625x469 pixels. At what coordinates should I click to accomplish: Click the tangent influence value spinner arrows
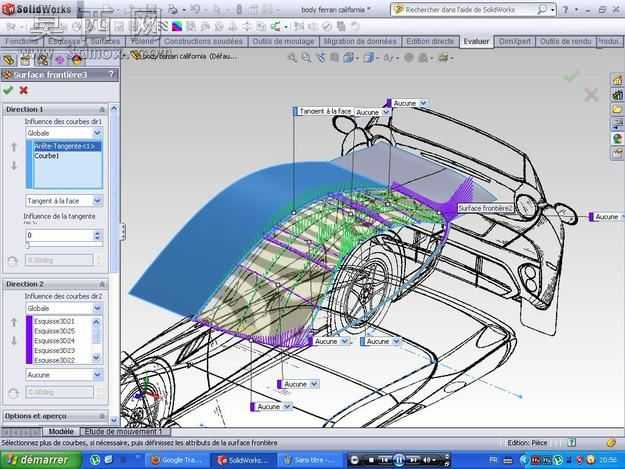click(x=97, y=235)
